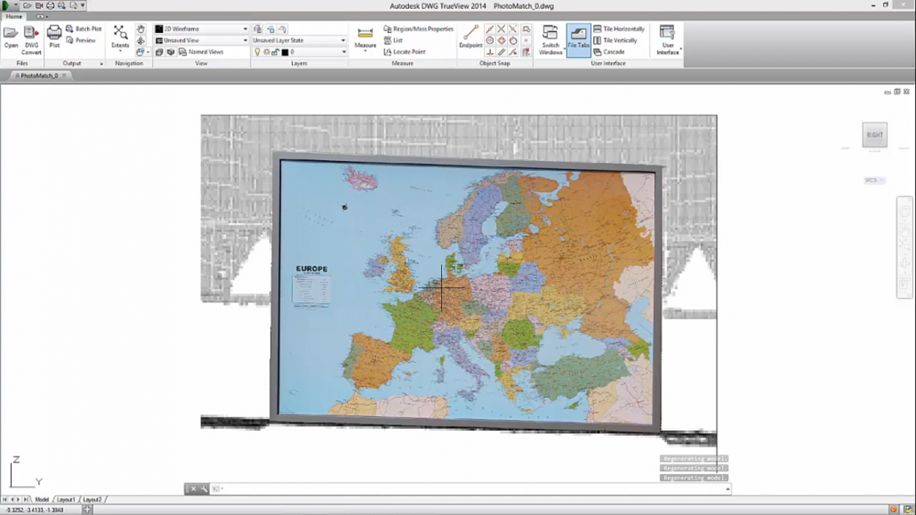
Task: Open a drawing with the Open icon
Action: click(x=11, y=36)
